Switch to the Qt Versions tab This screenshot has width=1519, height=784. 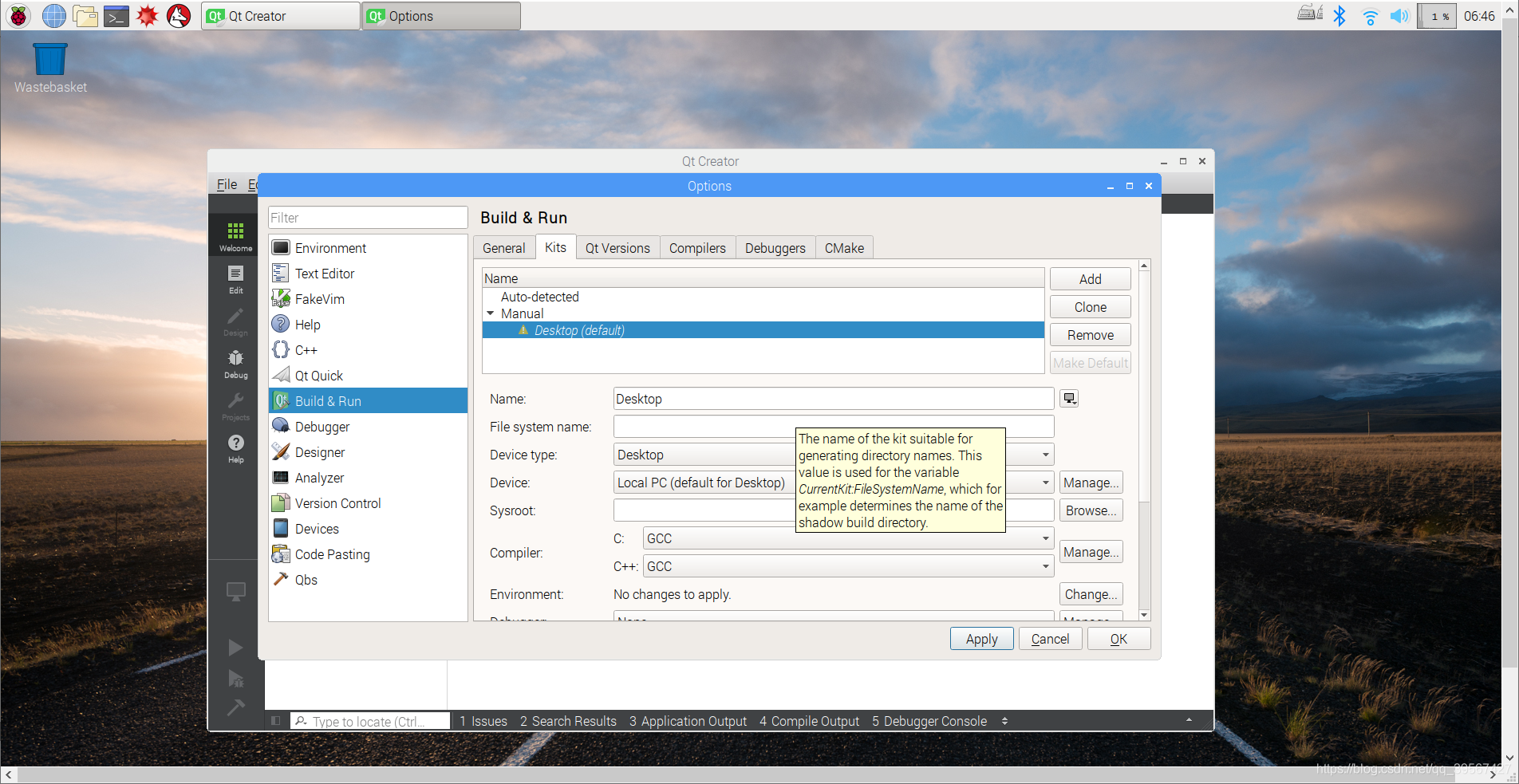pyautogui.click(x=617, y=248)
